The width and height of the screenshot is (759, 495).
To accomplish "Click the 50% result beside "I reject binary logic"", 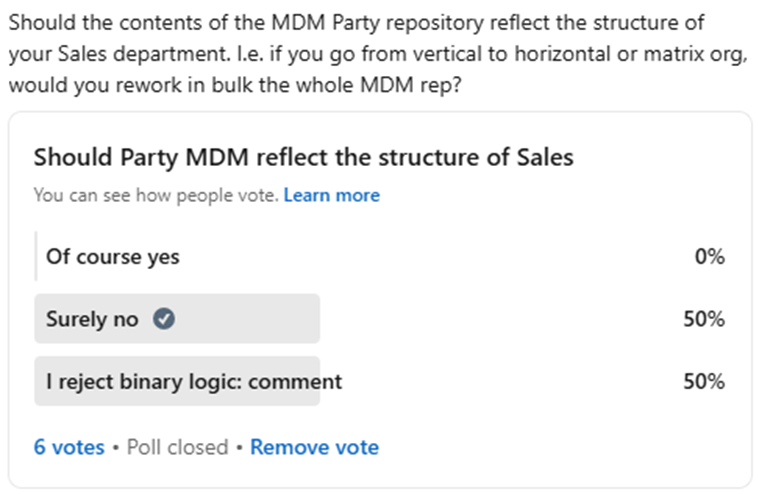I will pyautogui.click(x=703, y=381).
